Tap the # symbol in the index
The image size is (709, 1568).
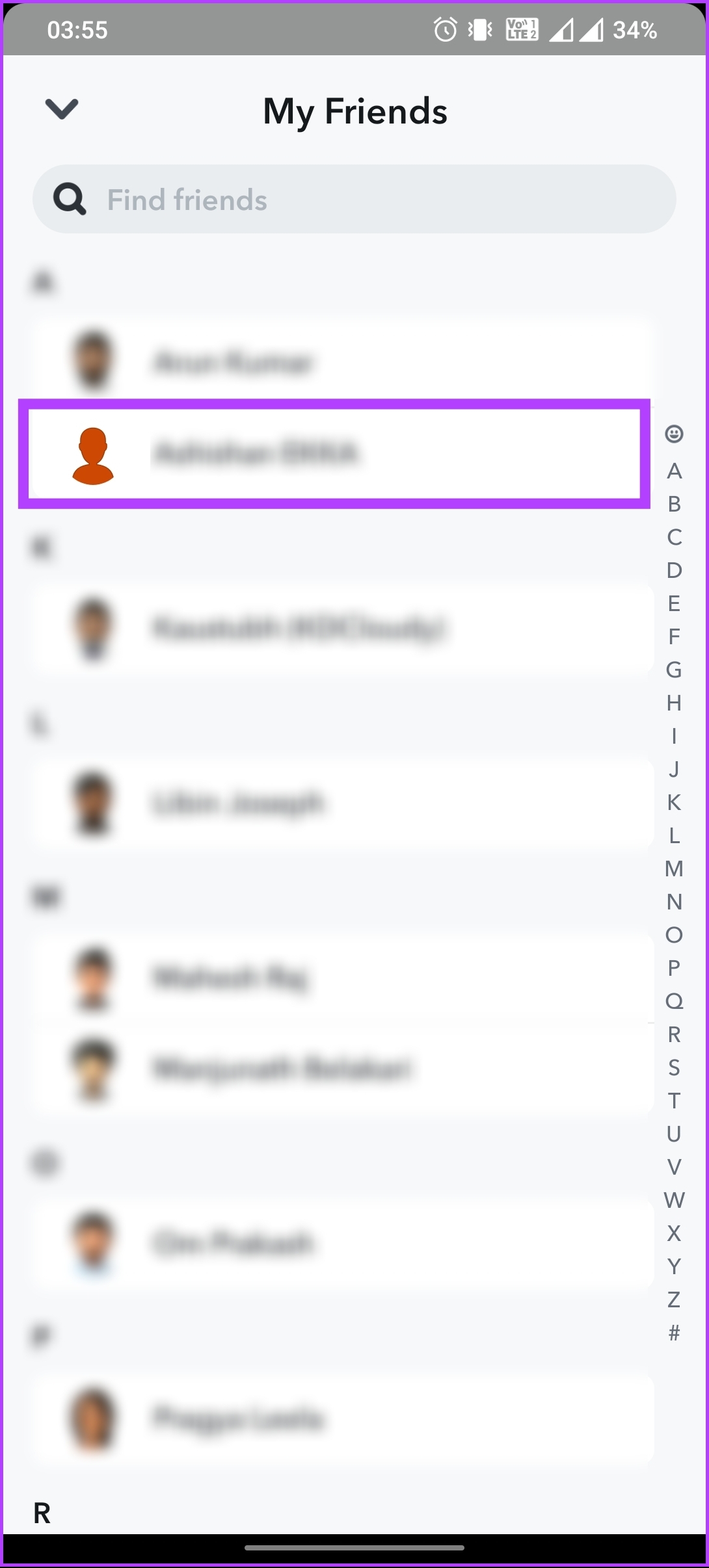point(674,1333)
